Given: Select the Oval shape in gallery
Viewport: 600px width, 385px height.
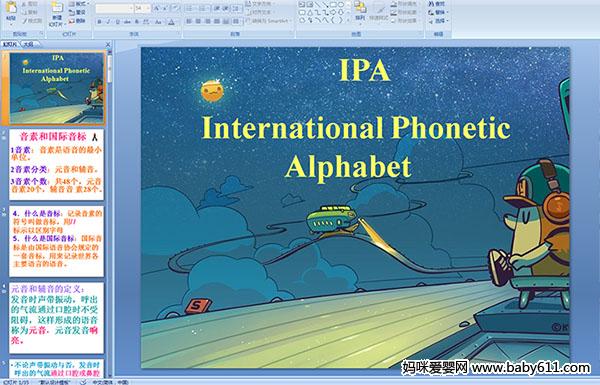Looking at the screenshot, I should pos(341,4).
